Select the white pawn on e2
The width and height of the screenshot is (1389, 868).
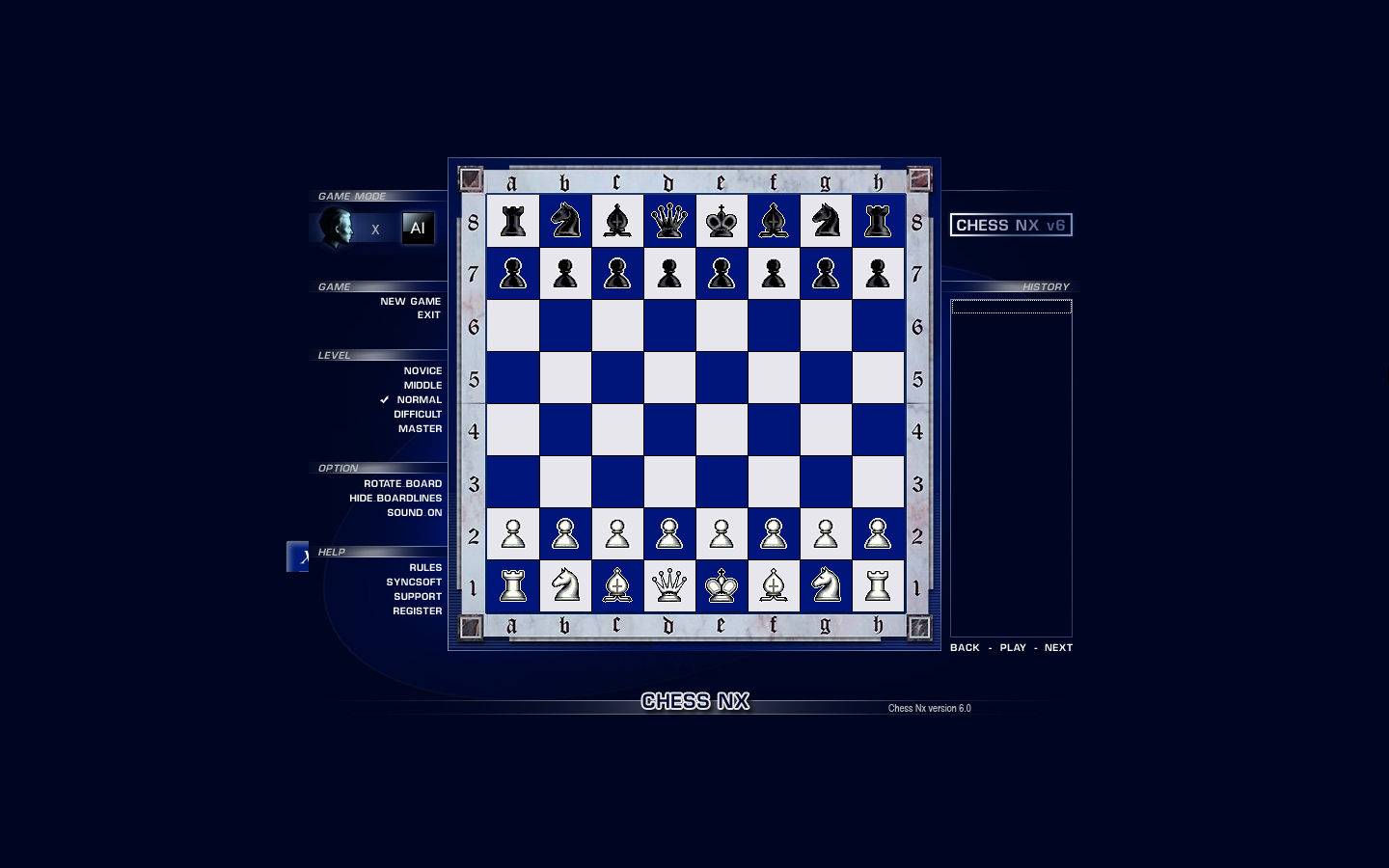pos(722,533)
